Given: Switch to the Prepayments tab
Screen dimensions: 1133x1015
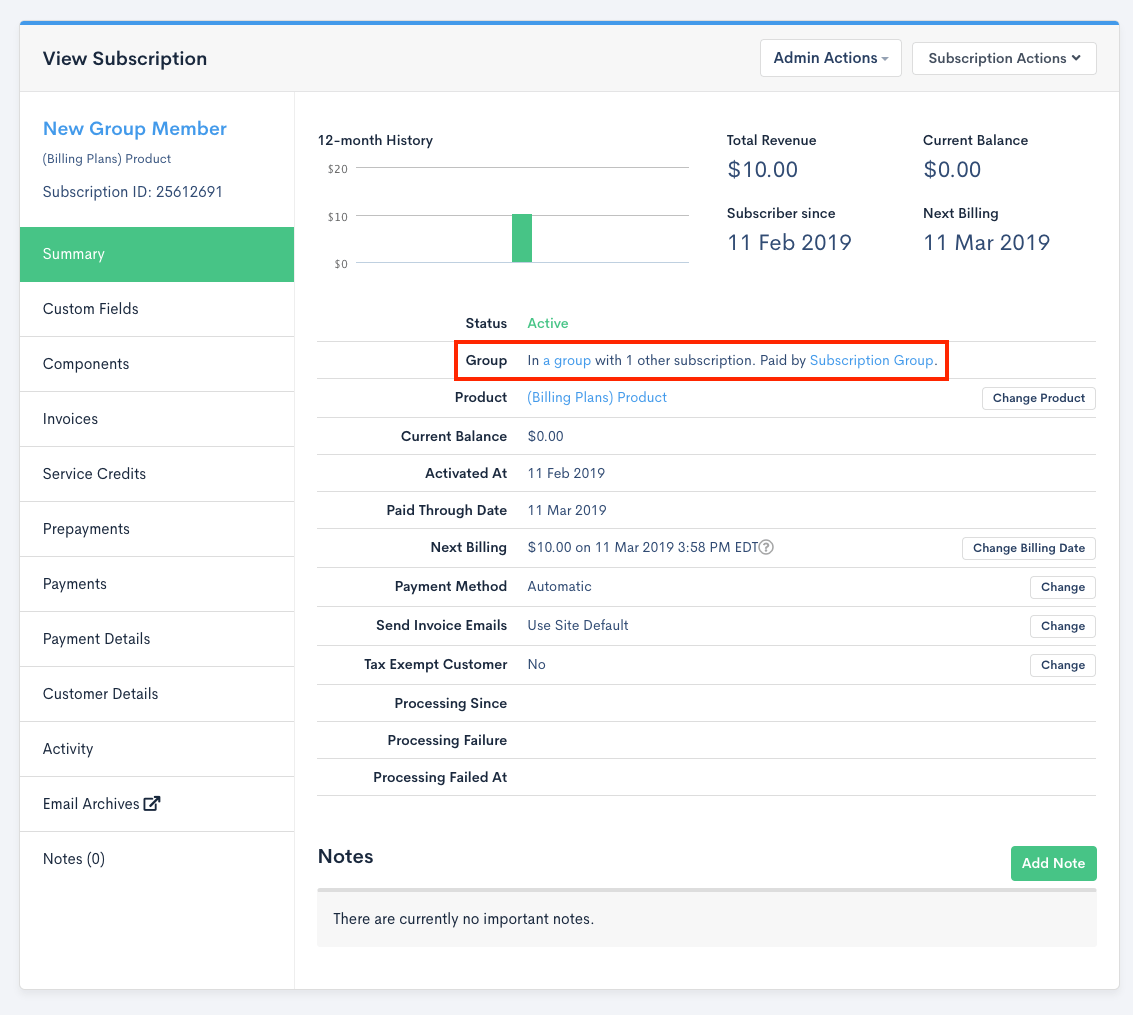Looking at the screenshot, I should tap(86, 529).
